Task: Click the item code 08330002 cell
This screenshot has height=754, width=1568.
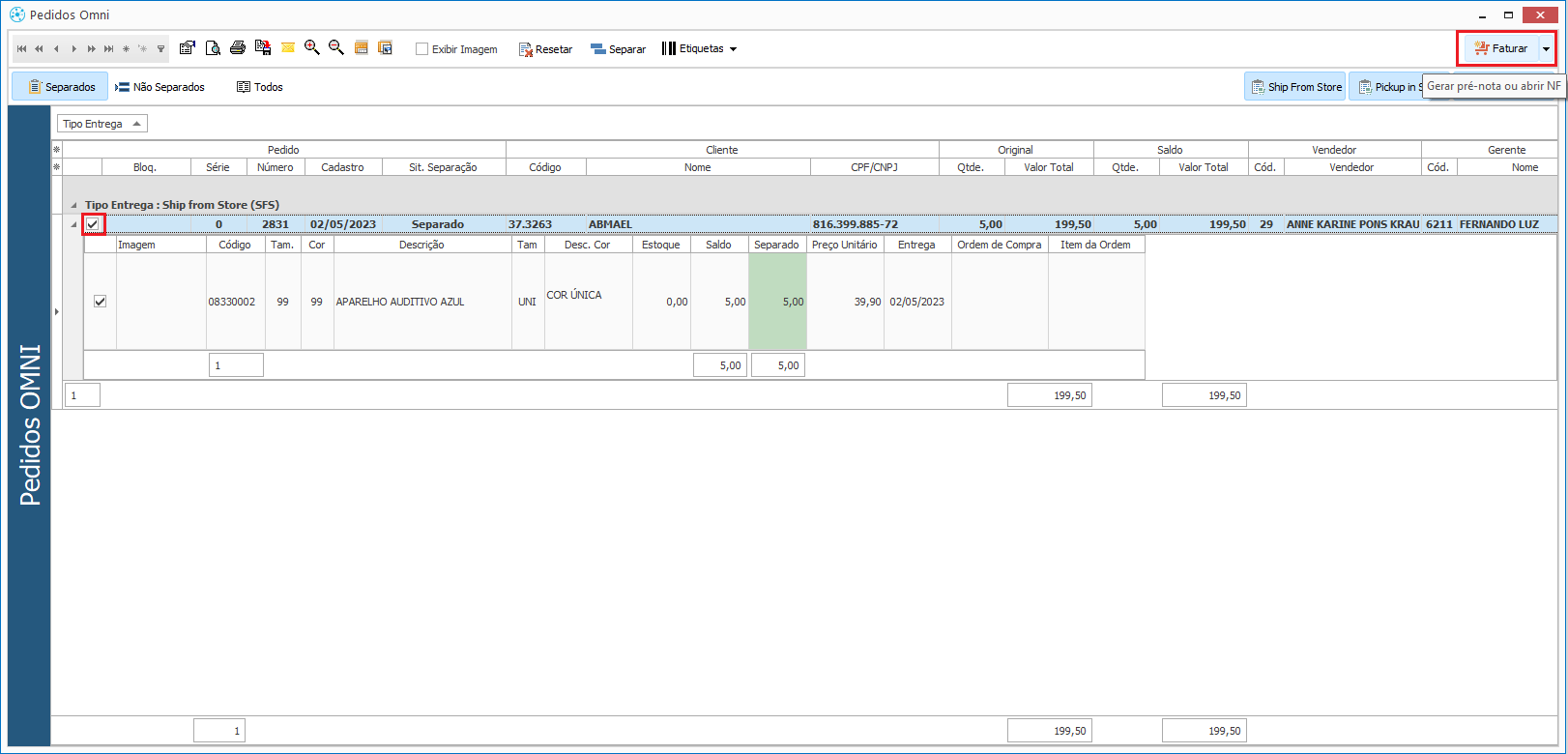Action: pos(235,302)
